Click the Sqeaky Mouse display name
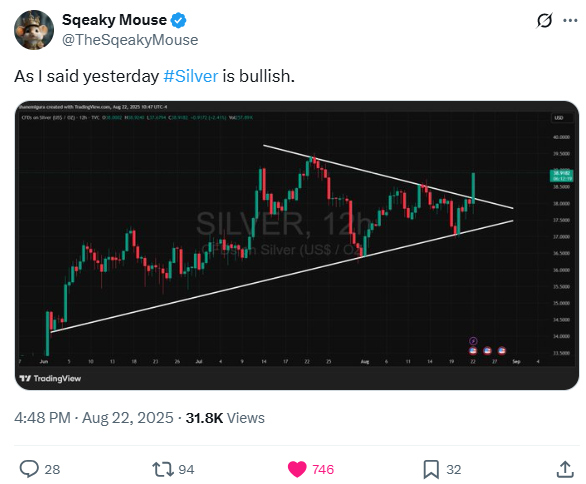586x484 pixels. [x=114, y=20]
